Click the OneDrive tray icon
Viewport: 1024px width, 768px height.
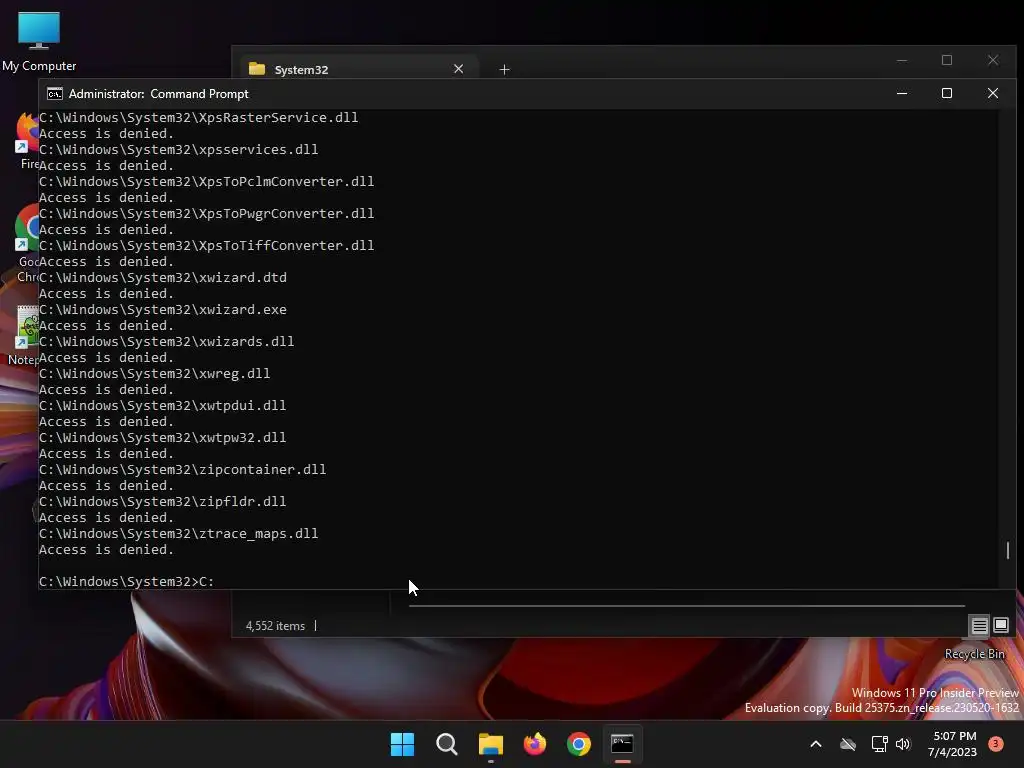pyautogui.click(x=848, y=744)
